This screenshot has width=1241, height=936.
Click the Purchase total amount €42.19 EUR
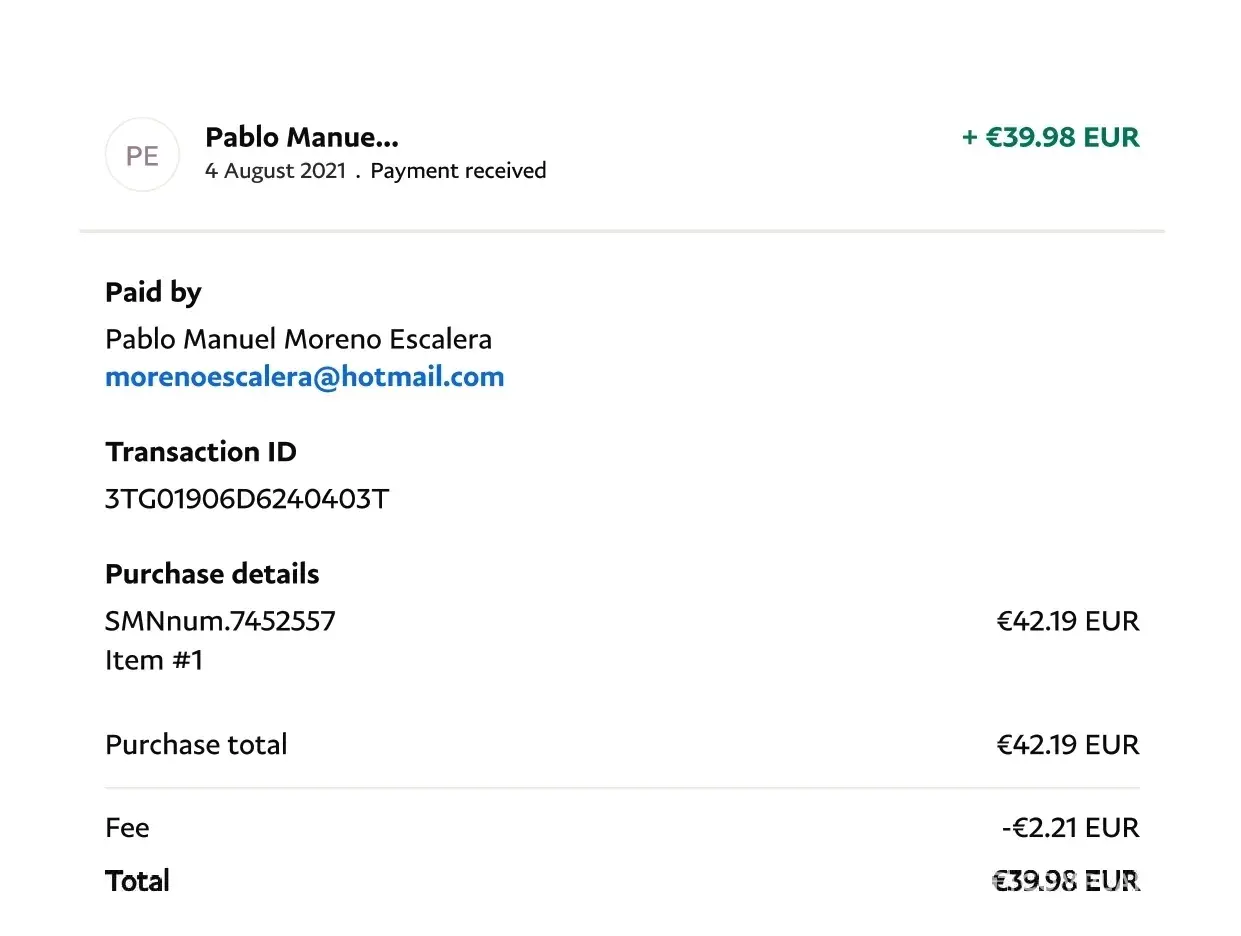pos(1067,745)
